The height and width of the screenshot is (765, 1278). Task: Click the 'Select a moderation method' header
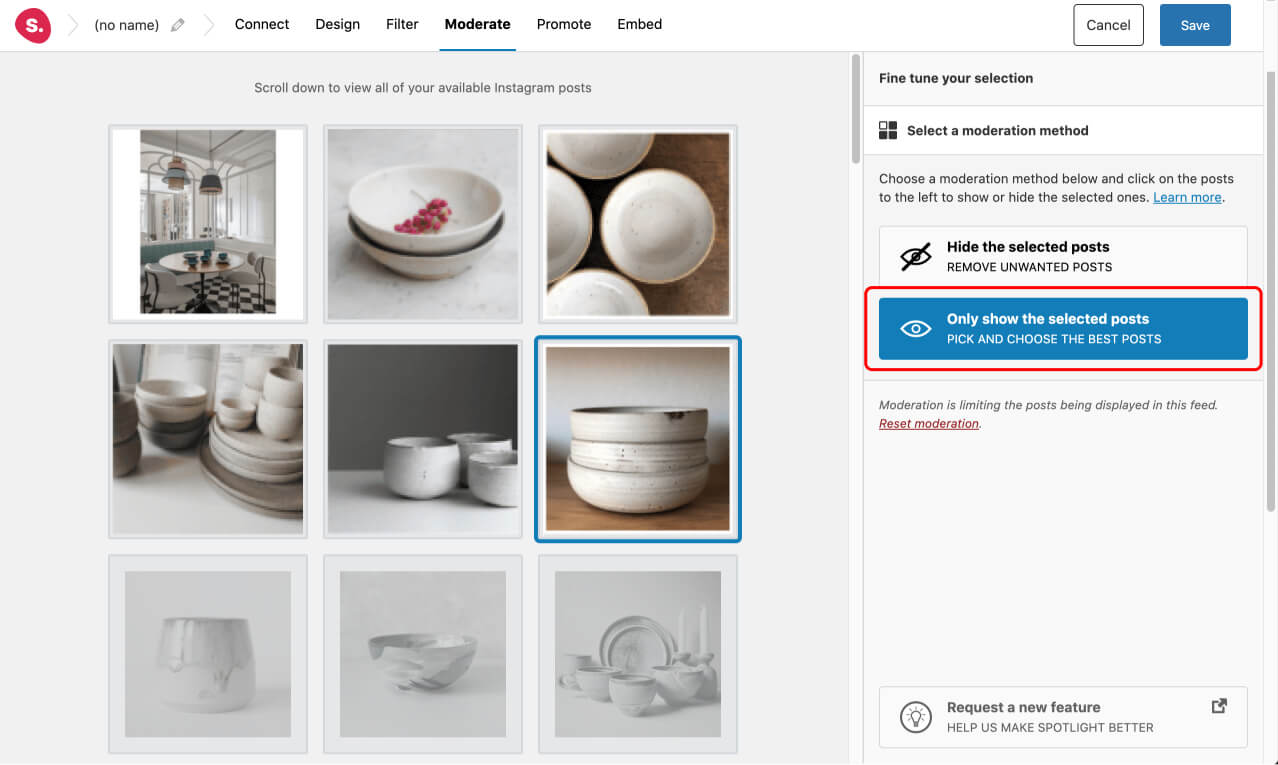tap(1063, 130)
